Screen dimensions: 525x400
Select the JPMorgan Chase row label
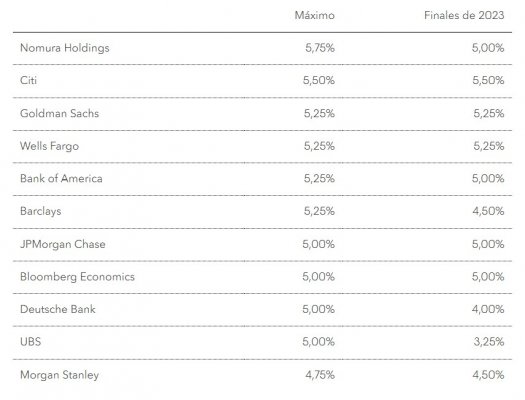coord(63,244)
